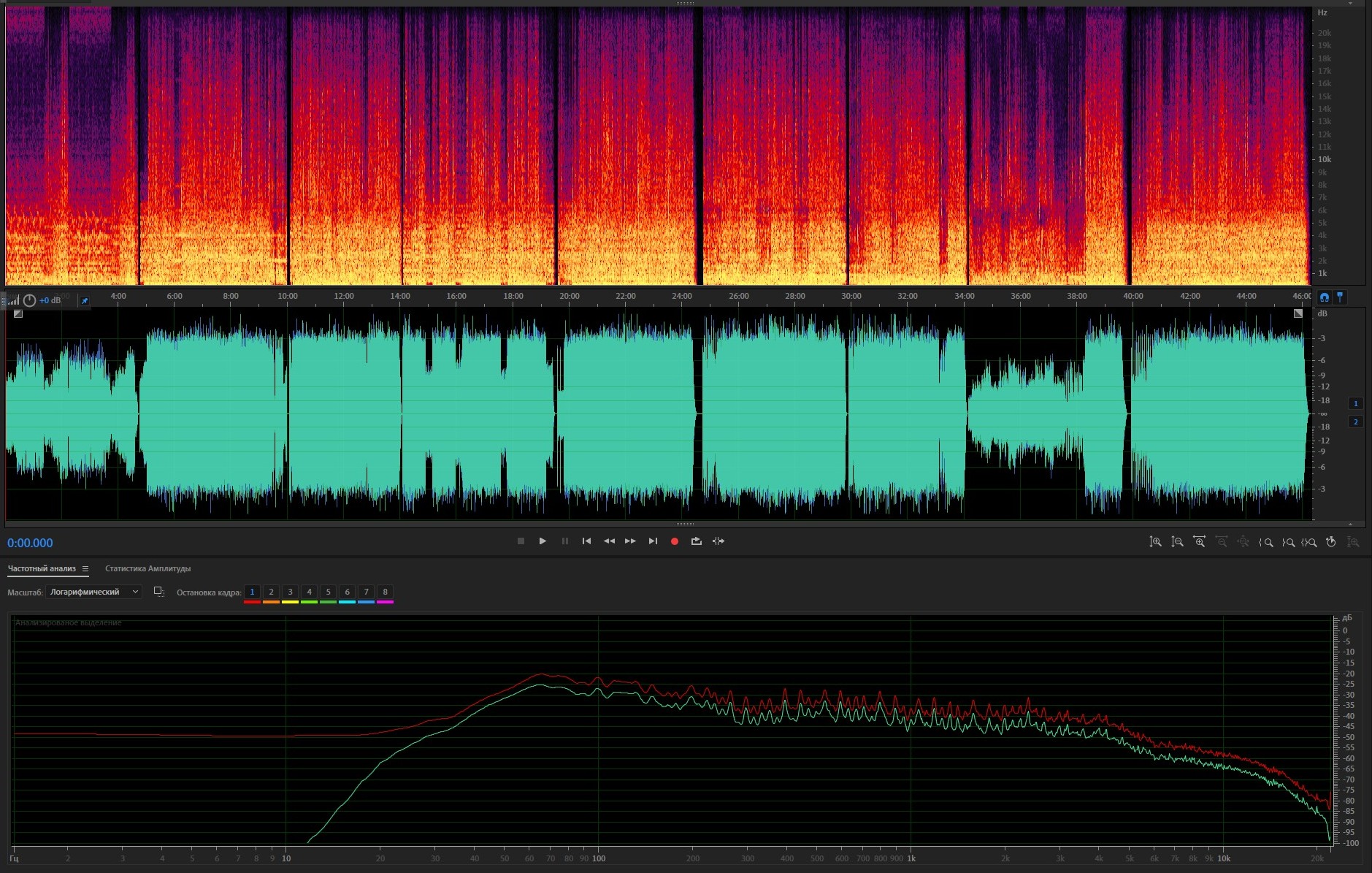Click hold frame button 8
1372x873 pixels.
[x=385, y=592]
